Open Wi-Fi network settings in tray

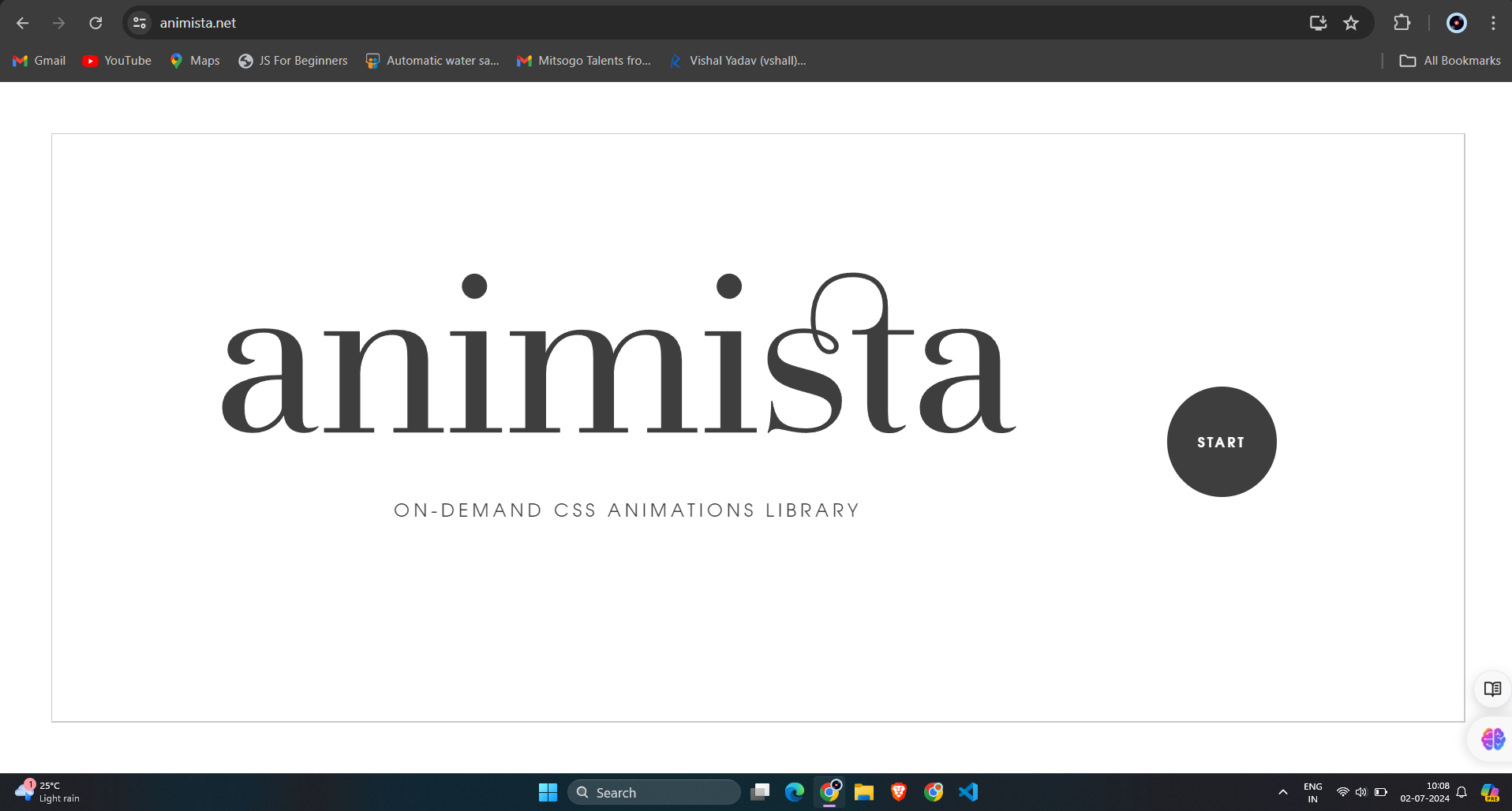point(1342,792)
